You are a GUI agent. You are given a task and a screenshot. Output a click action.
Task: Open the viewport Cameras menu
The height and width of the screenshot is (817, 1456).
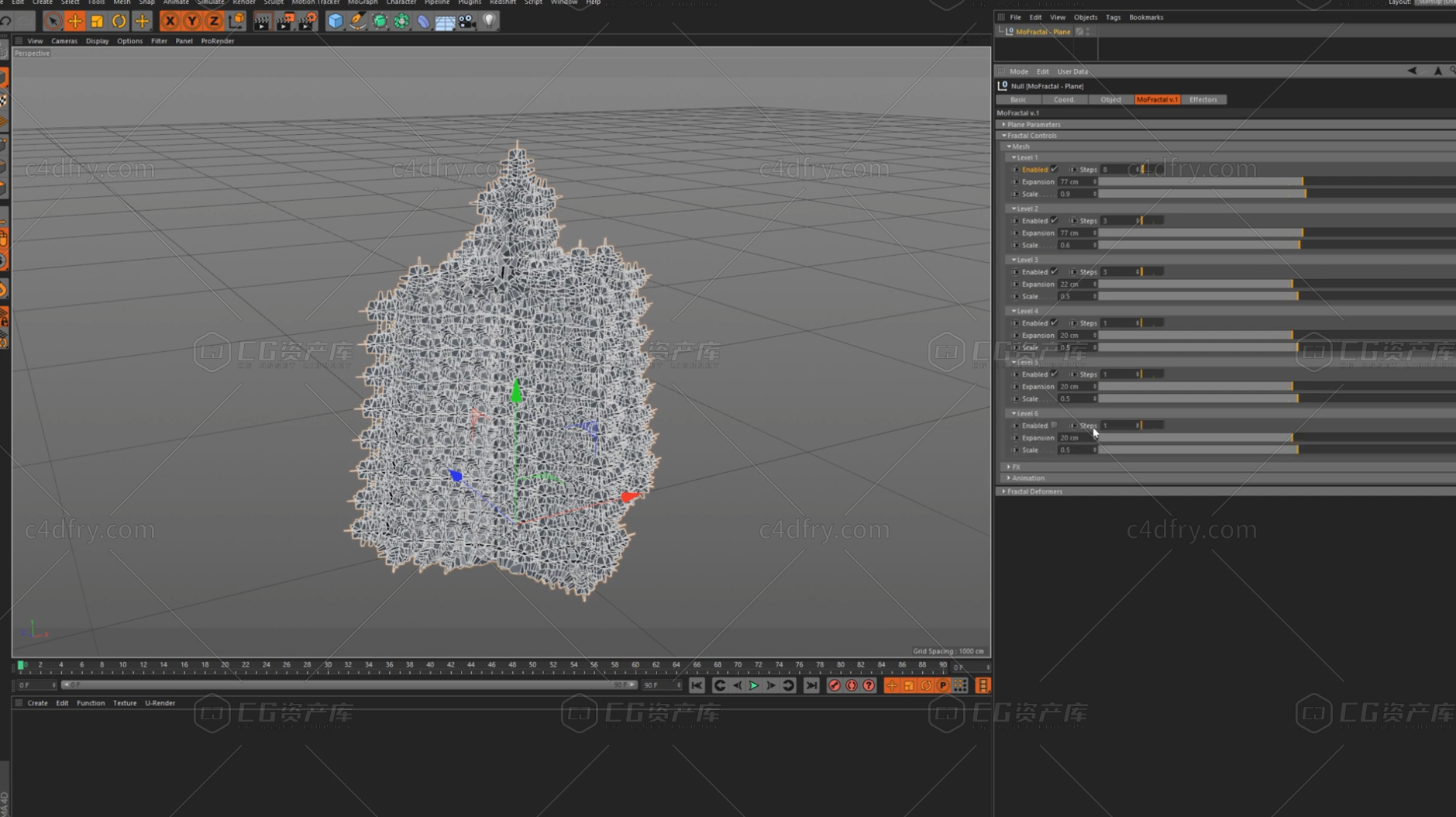pos(64,41)
